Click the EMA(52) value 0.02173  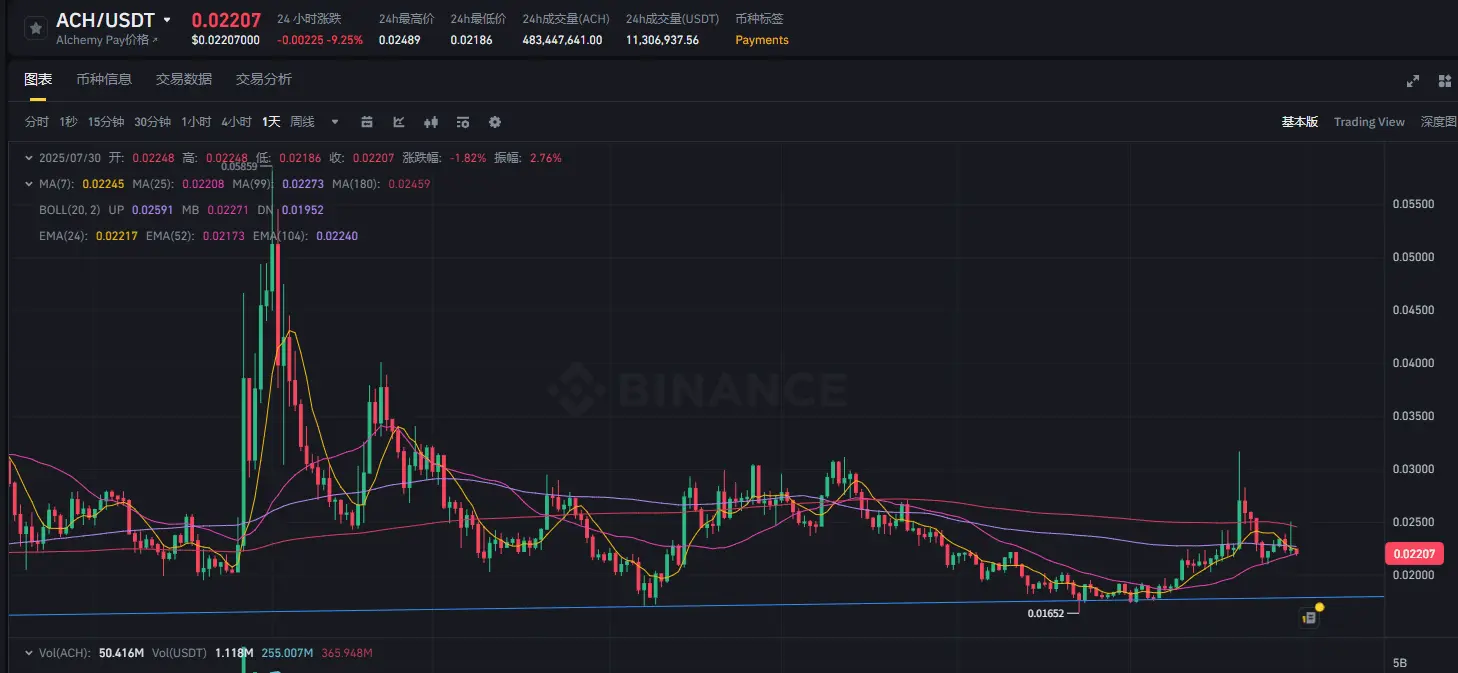tap(222, 236)
